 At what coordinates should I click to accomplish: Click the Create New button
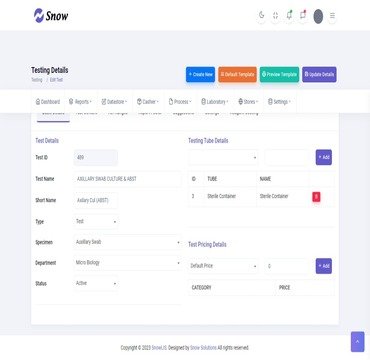click(200, 74)
